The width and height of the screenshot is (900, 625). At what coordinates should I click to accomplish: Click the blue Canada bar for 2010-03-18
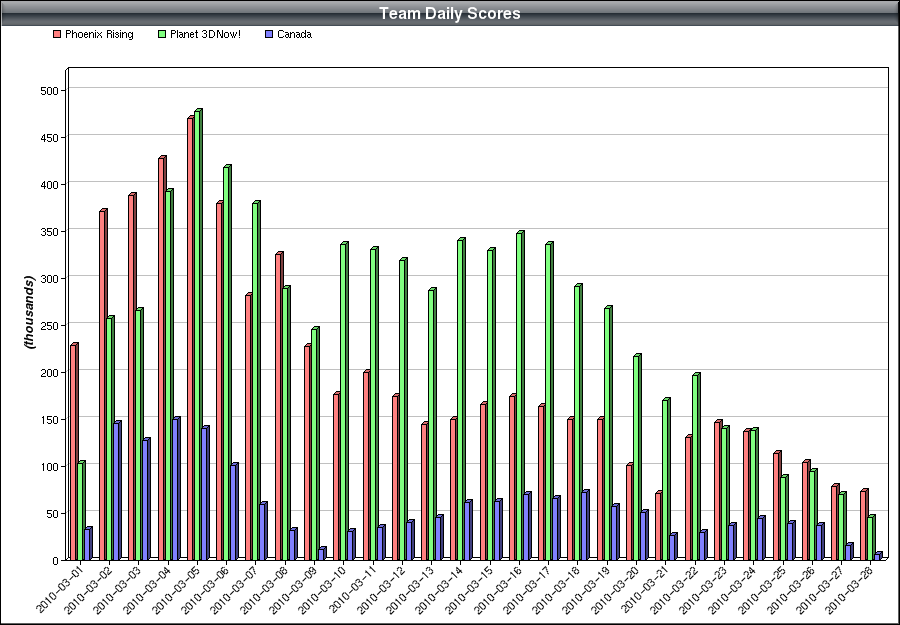pos(585,525)
